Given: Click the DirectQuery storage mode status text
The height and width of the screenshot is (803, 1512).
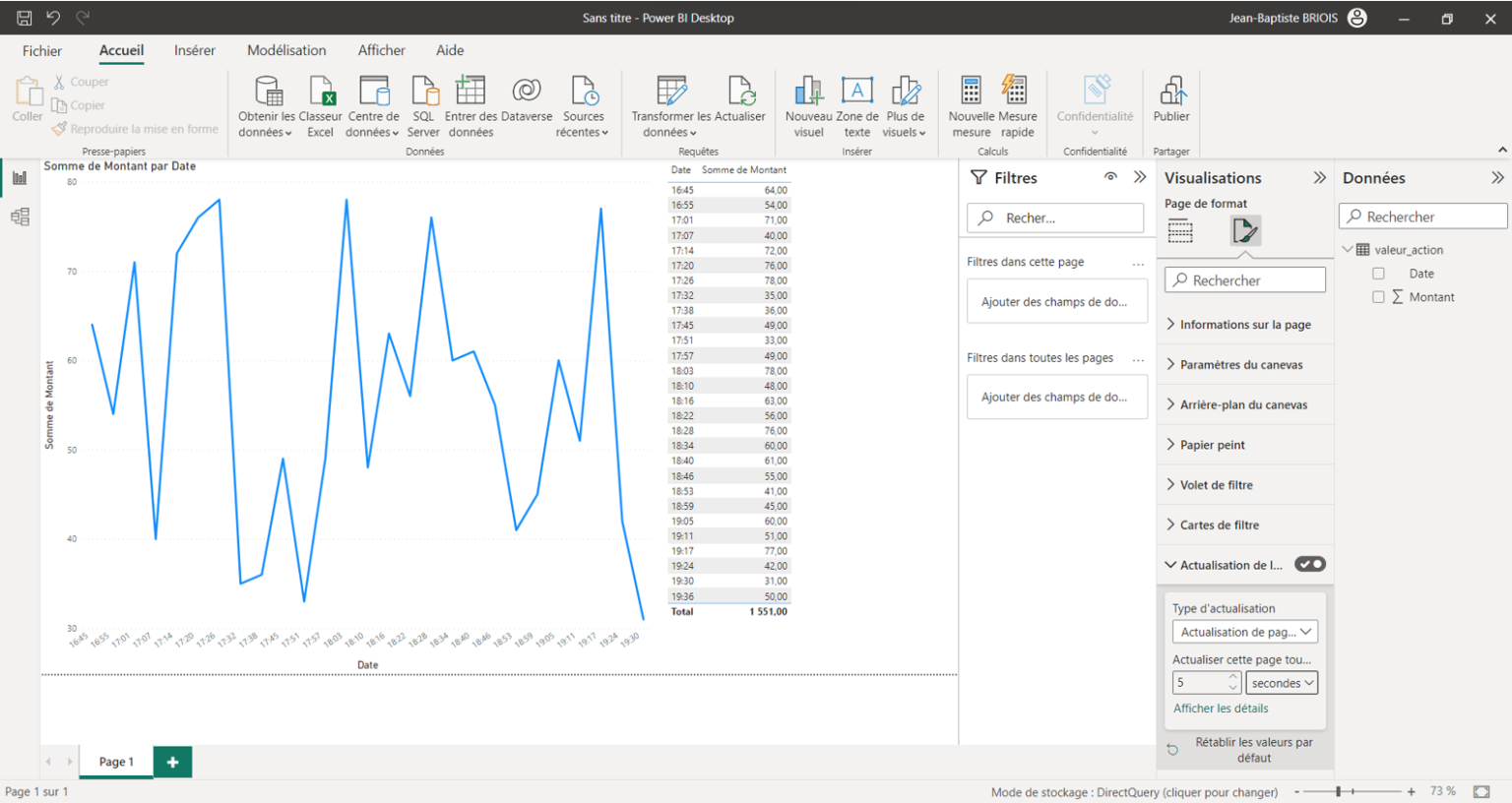Looking at the screenshot, I should tap(1134, 792).
